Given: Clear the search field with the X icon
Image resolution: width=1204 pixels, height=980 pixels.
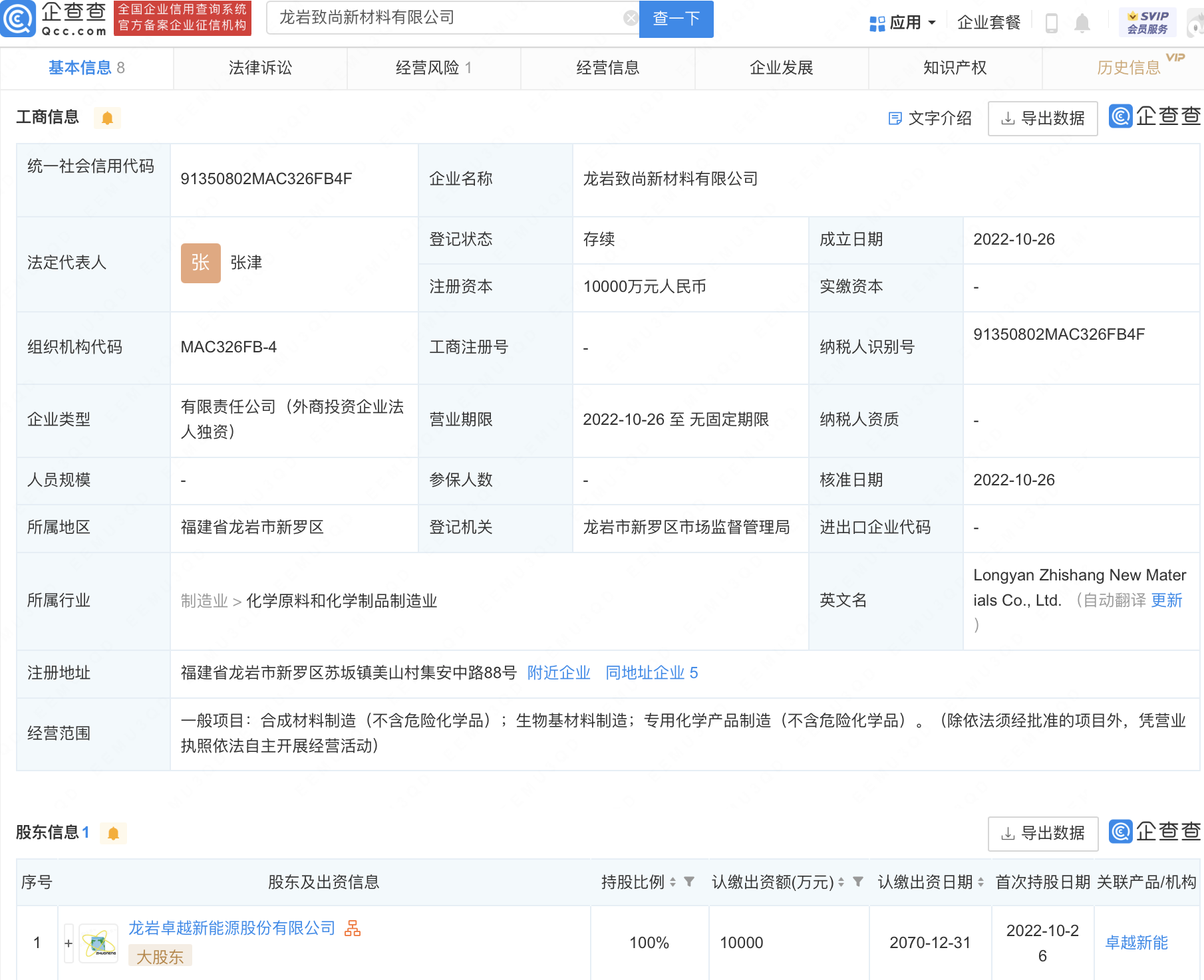Looking at the screenshot, I should tap(631, 18).
